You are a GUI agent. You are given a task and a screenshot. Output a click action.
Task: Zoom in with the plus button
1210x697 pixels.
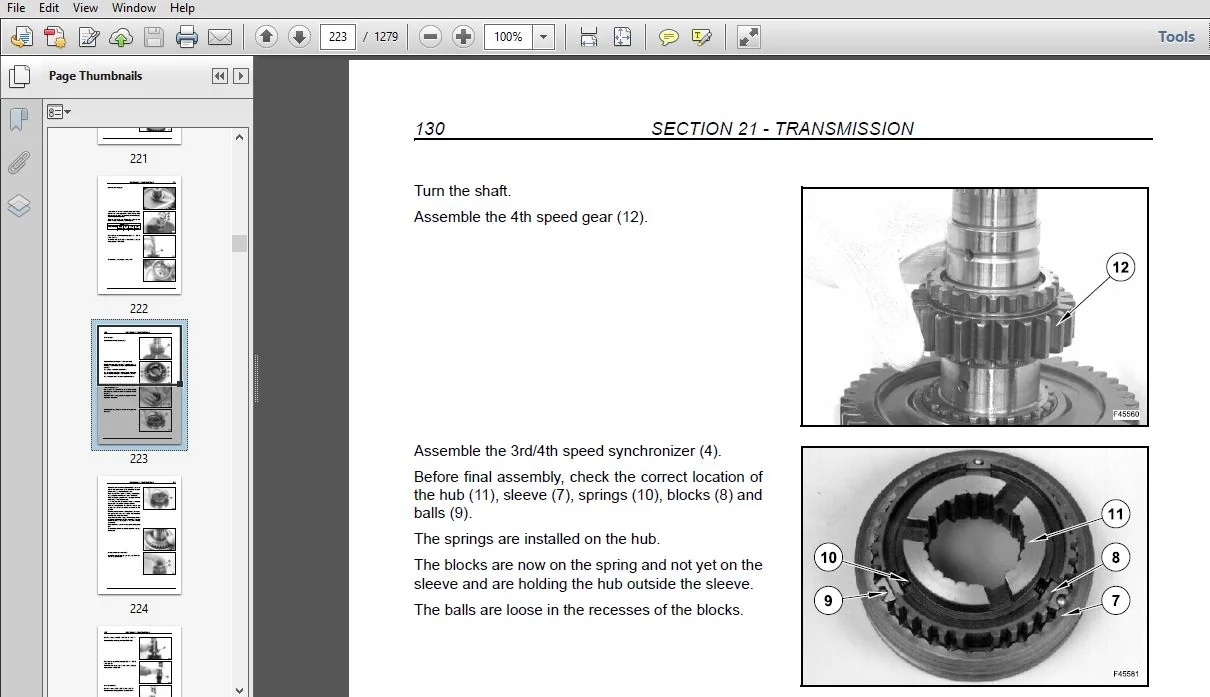pos(463,37)
